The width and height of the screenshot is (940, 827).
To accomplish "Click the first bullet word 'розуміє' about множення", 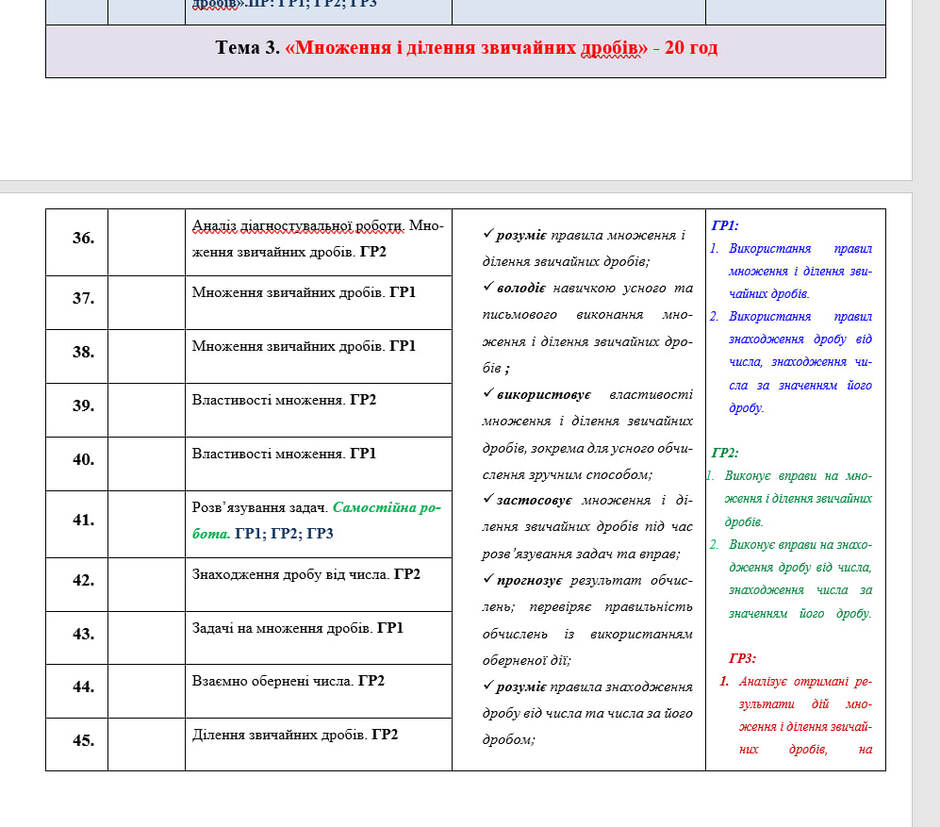I will (521, 236).
